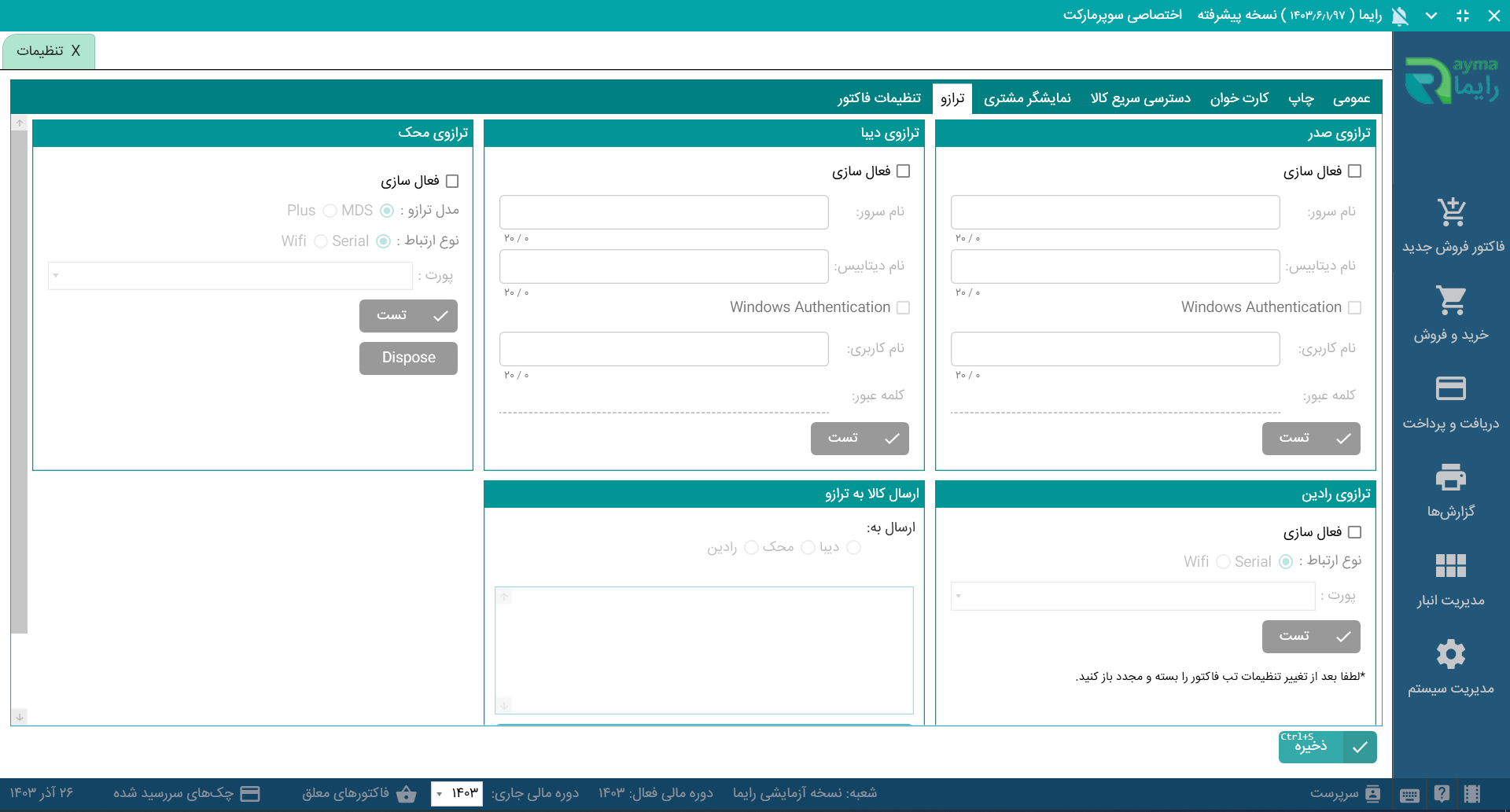Click Test button for Diba scale

860,439
